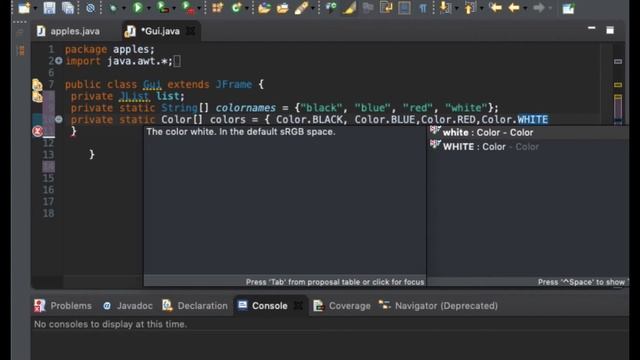Toggle Word Wrap toolbar icon
640x360 pixels.
[x=386, y=7]
